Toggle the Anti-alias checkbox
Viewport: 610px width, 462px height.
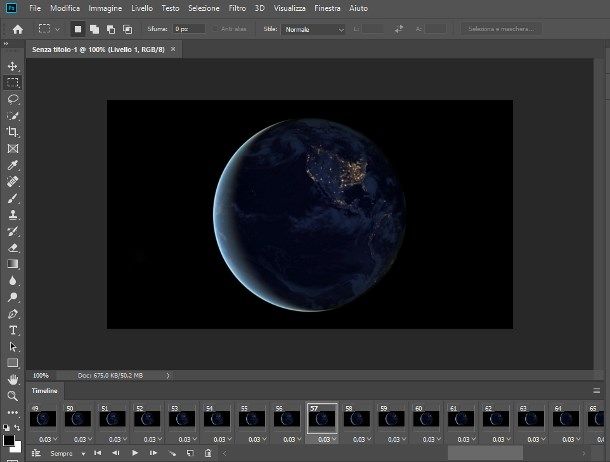point(216,30)
